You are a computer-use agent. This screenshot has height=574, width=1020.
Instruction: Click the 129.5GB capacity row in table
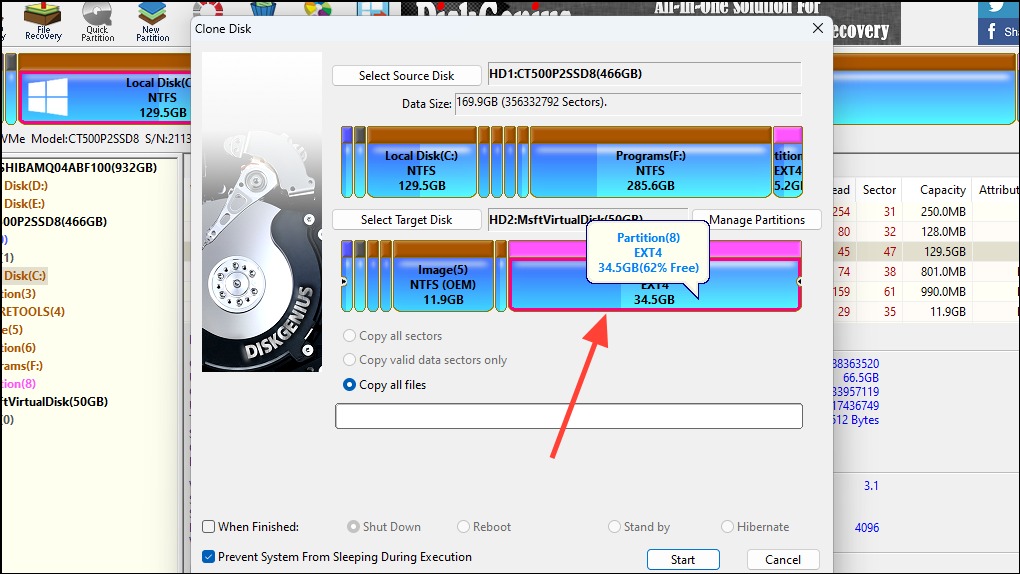(926, 251)
